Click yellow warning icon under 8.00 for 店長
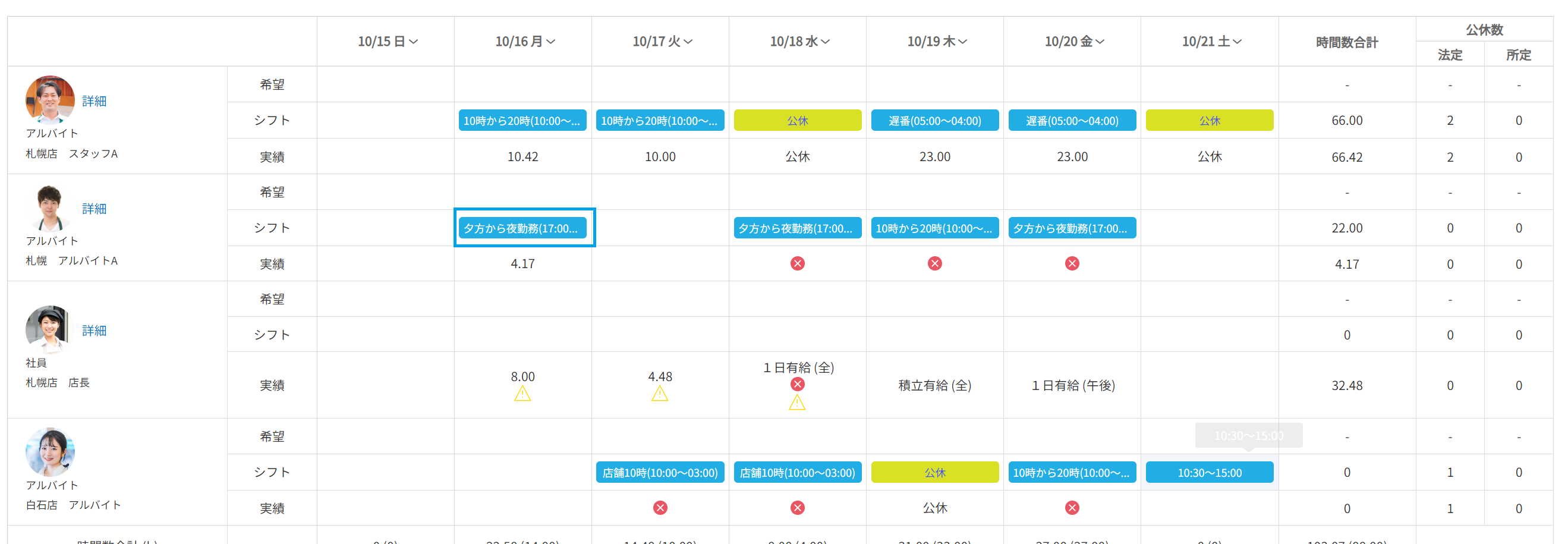 [522, 394]
